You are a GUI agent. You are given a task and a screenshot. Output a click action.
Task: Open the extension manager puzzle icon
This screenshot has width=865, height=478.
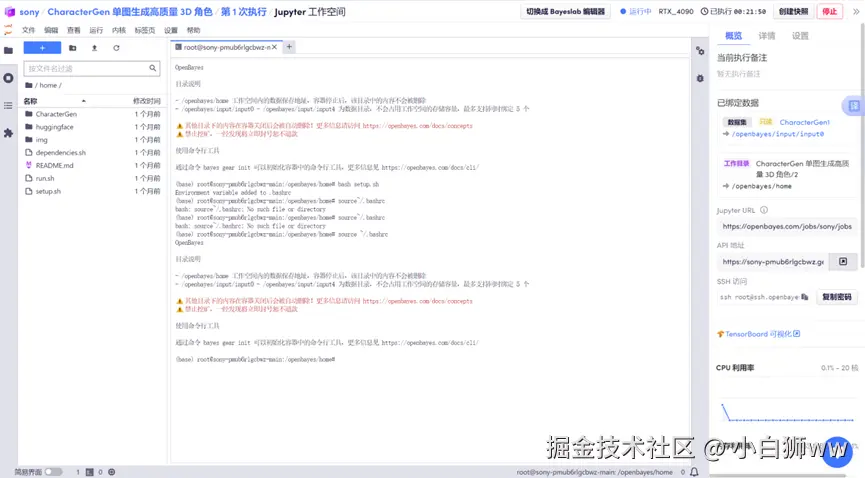[8, 133]
